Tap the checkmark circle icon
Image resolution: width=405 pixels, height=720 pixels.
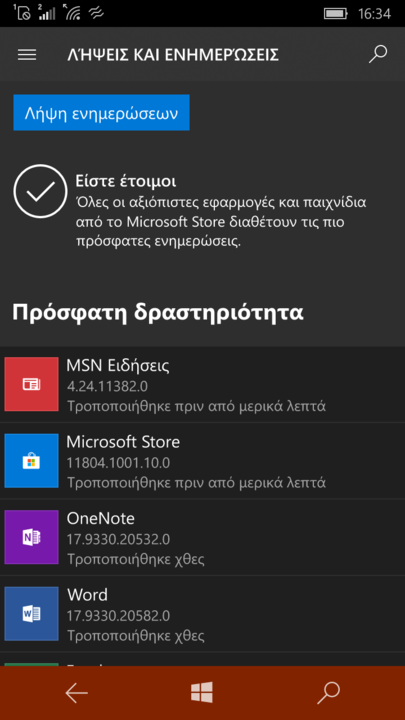coord(40,191)
